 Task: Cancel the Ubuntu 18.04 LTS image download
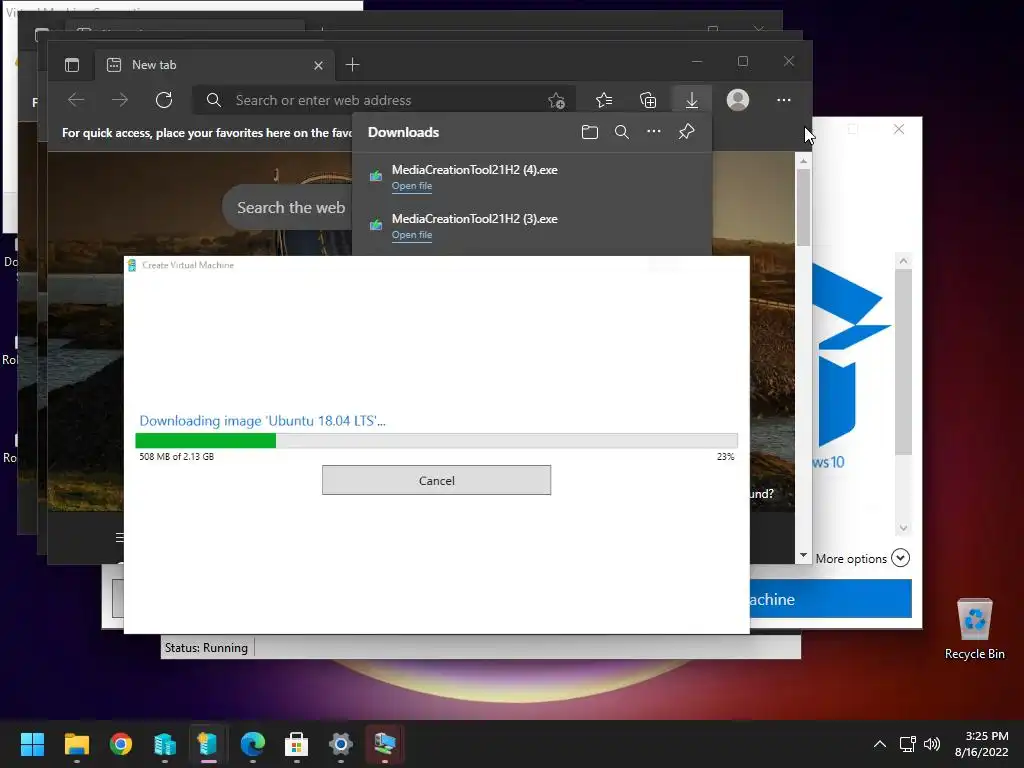coord(436,480)
